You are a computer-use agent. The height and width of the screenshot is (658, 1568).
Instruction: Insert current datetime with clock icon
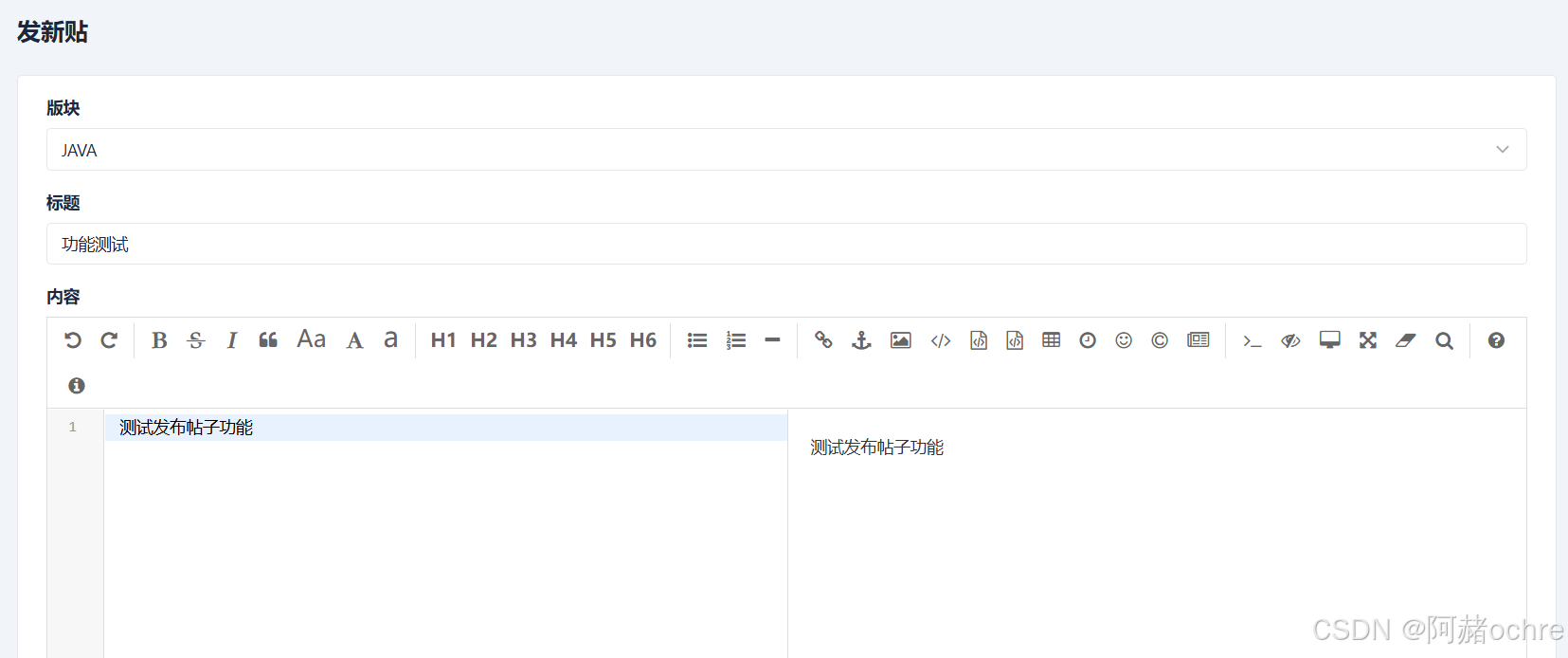[x=1088, y=340]
